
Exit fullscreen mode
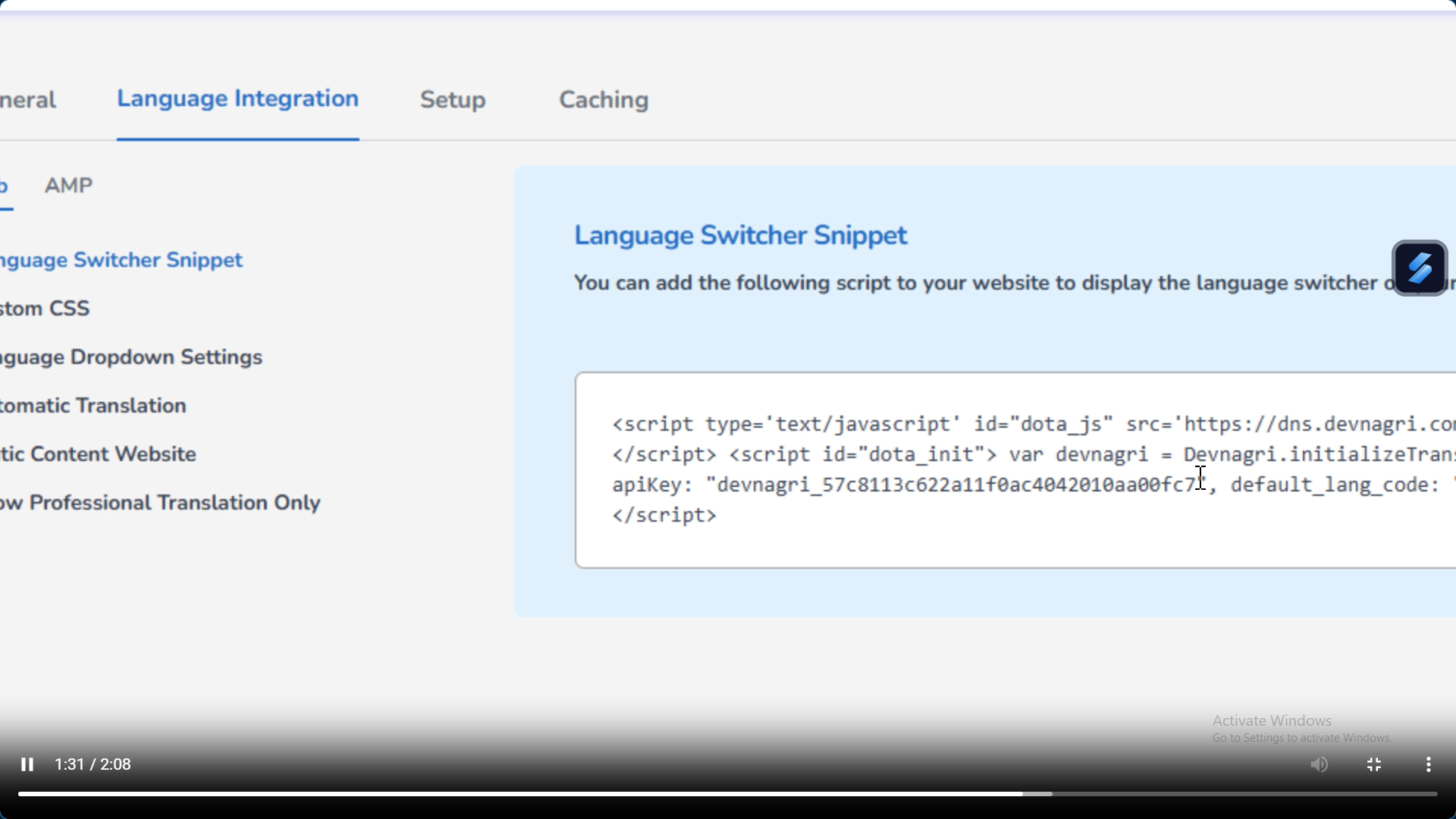[1374, 764]
